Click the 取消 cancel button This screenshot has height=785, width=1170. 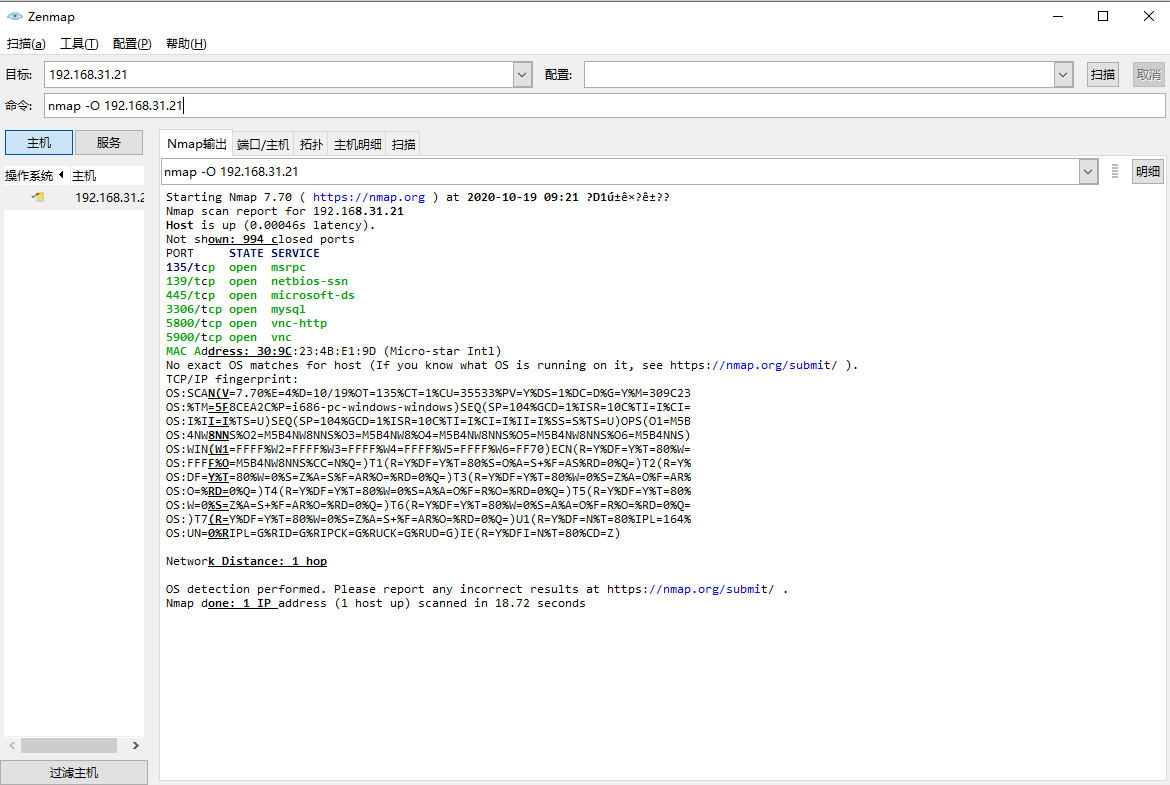[x=1148, y=75]
